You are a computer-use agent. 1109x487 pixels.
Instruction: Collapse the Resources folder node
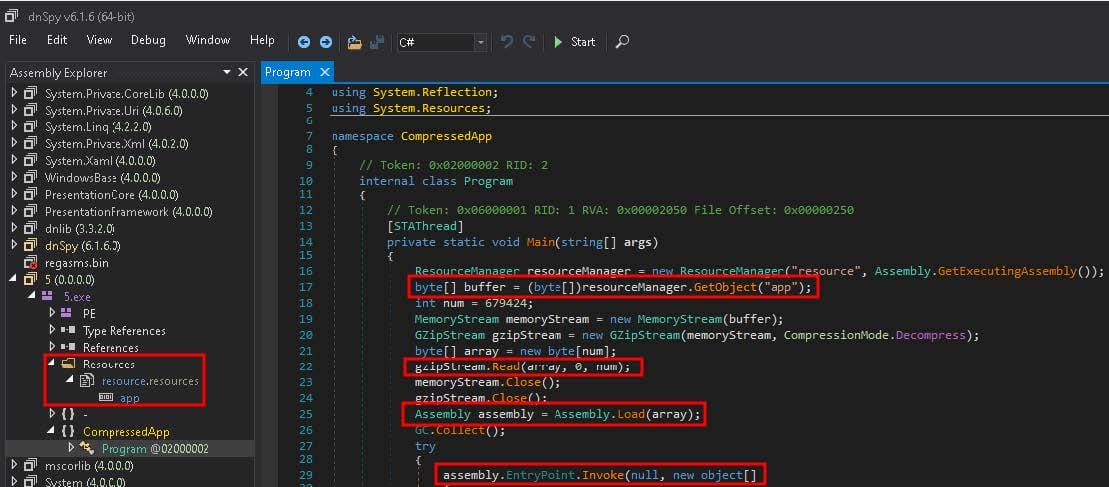(x=52, y=363)
